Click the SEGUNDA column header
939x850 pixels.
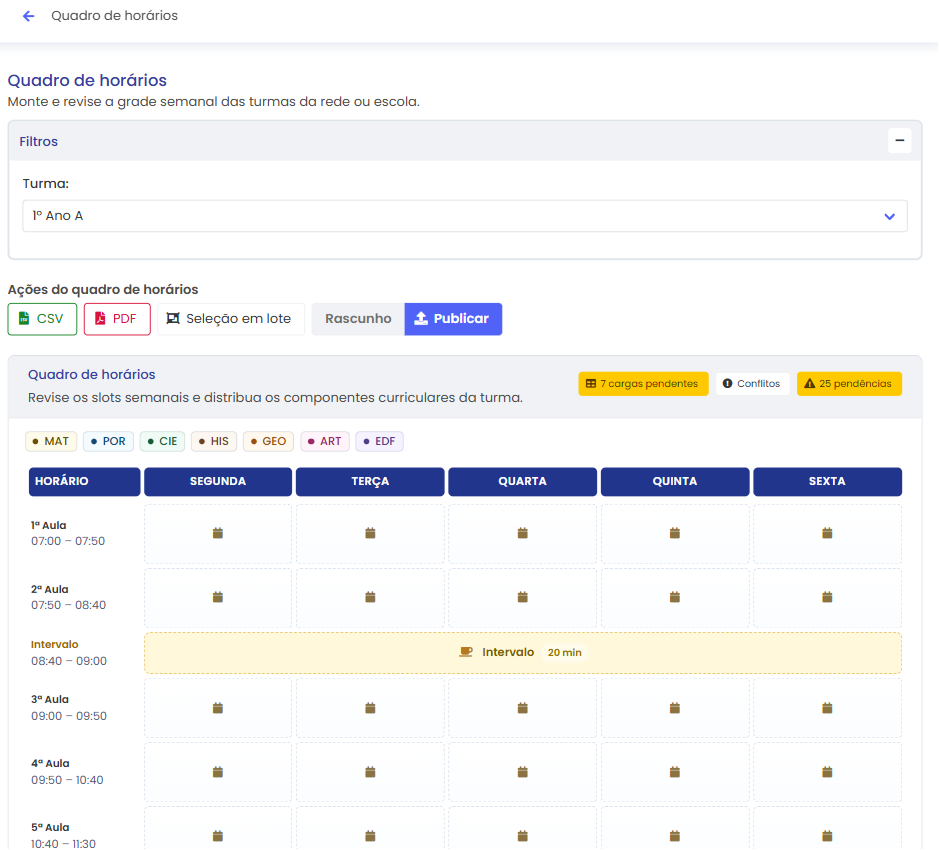click(218, 482)
